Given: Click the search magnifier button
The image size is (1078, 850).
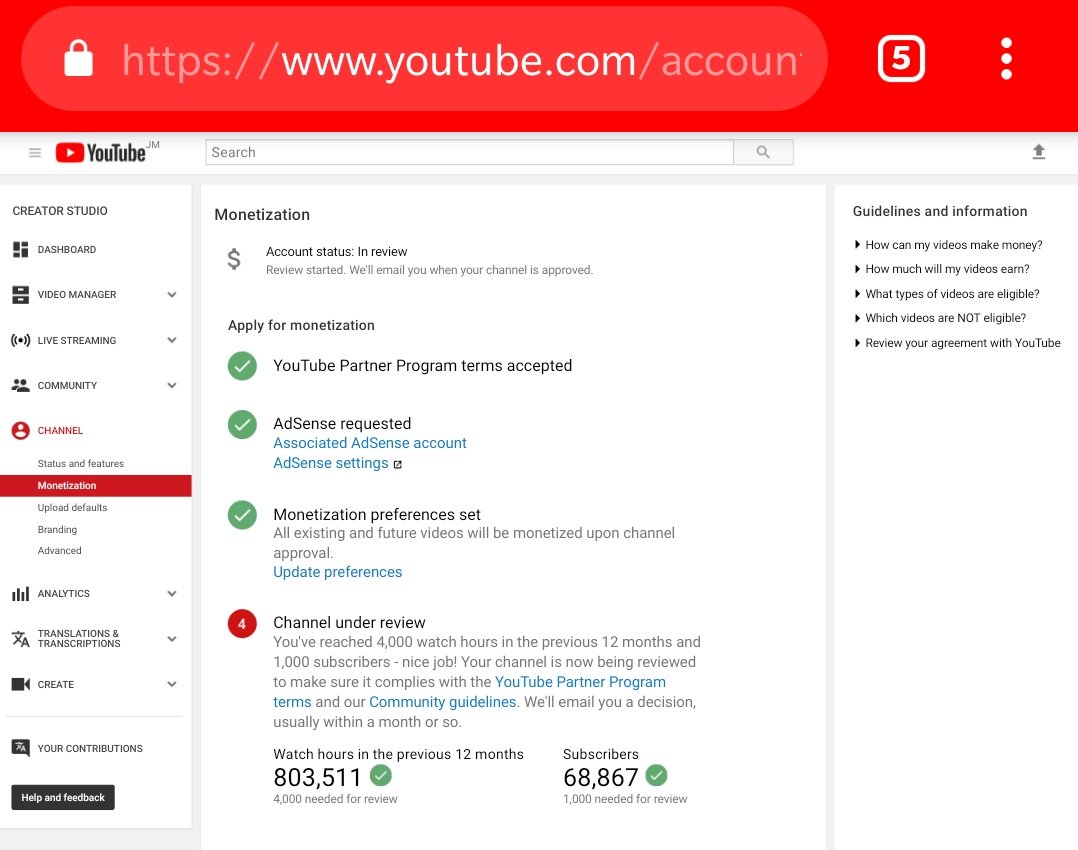Looking at the screenshot, I should tap(763, 152).
